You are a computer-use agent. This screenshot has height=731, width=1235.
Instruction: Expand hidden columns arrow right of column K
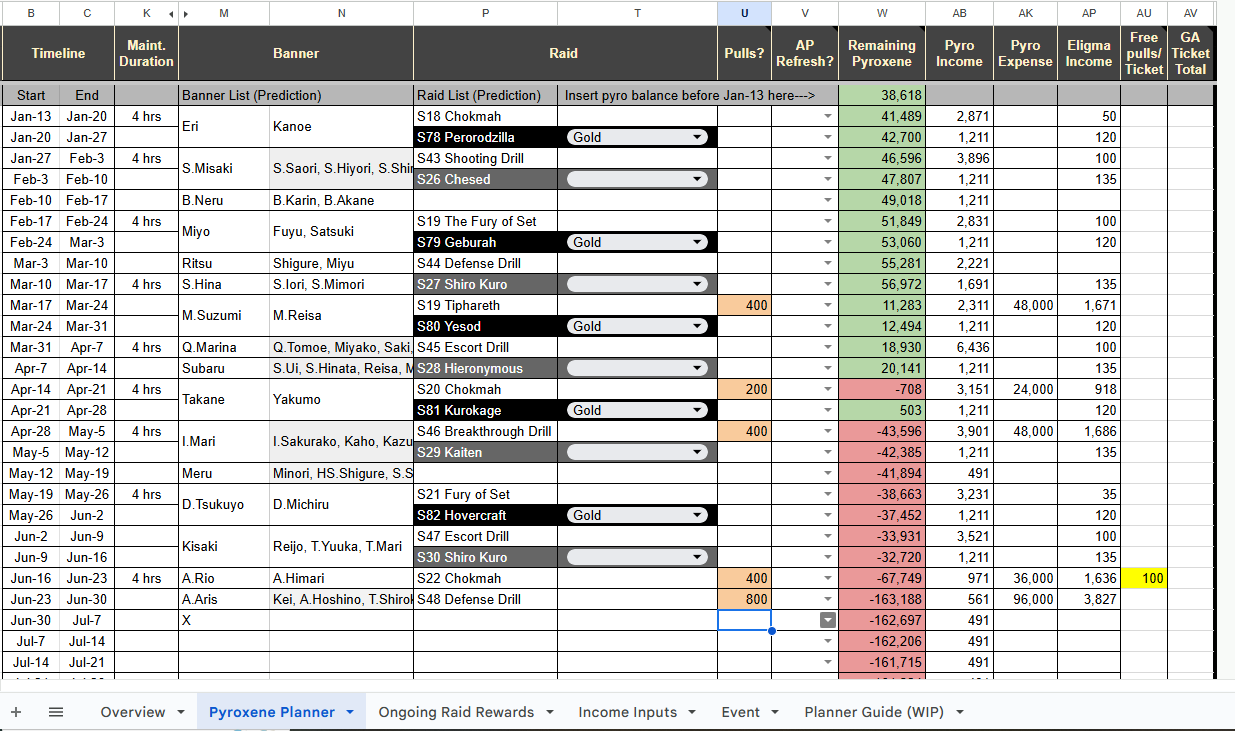(x=186, y=13)
